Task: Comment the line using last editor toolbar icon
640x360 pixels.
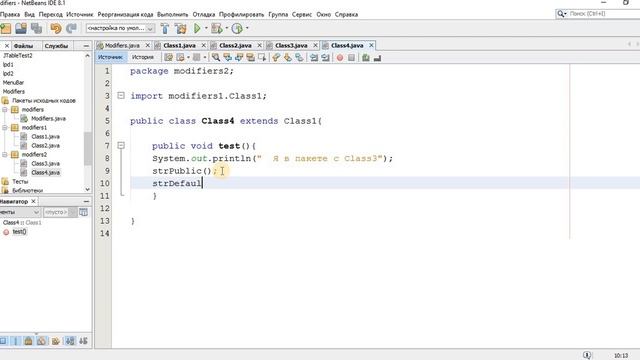Action: click(x=377, y=58)
